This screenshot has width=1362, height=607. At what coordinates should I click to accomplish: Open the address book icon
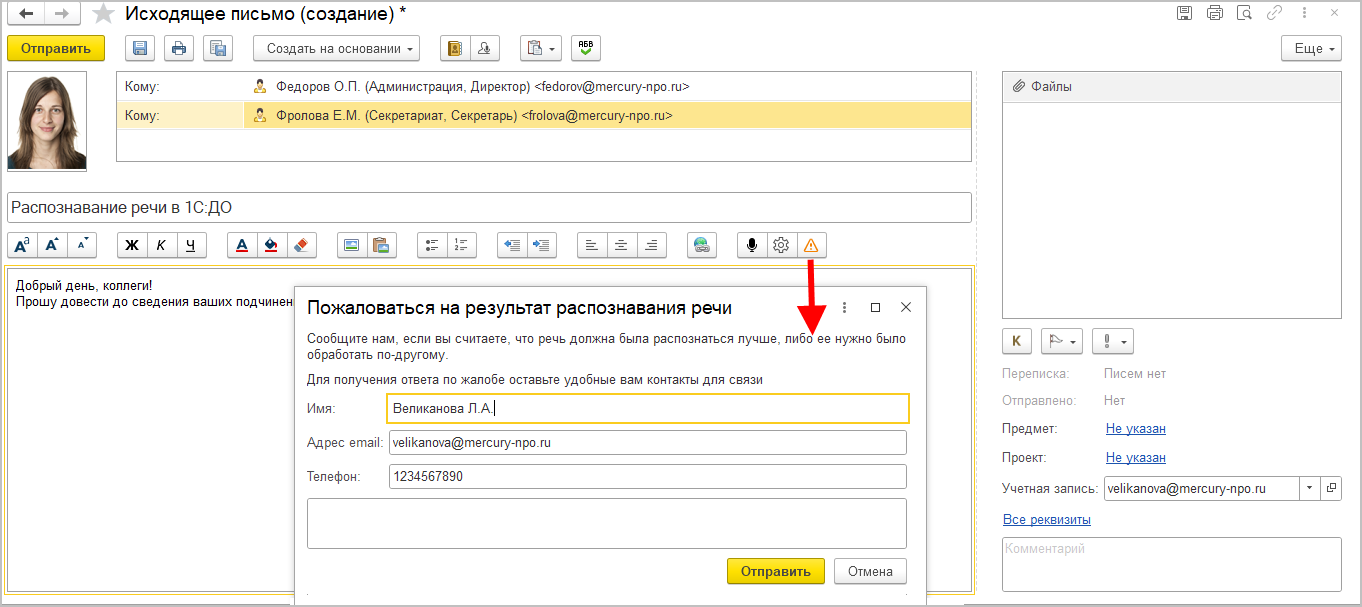[x=454, y=48]
